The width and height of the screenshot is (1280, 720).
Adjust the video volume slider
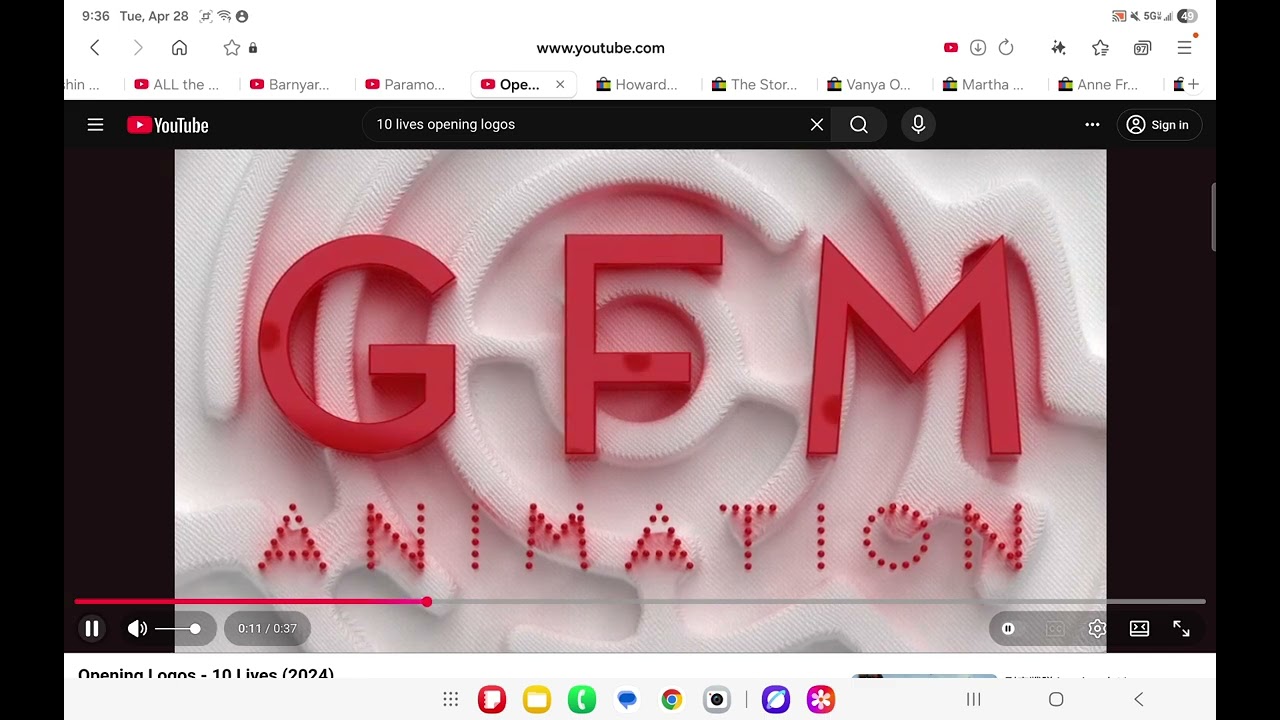[180, 629]
